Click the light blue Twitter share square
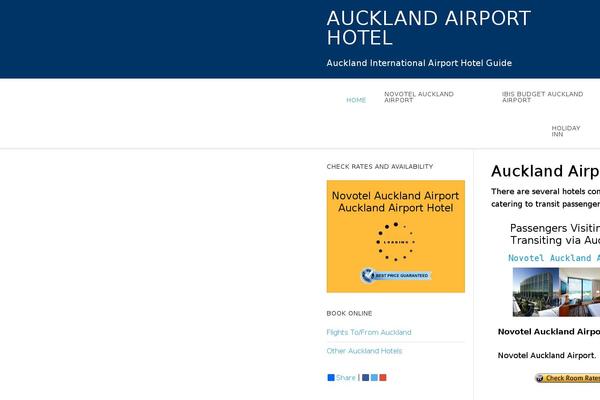The height and width of the screenshot is (400, 600). (x=374, y=378)
